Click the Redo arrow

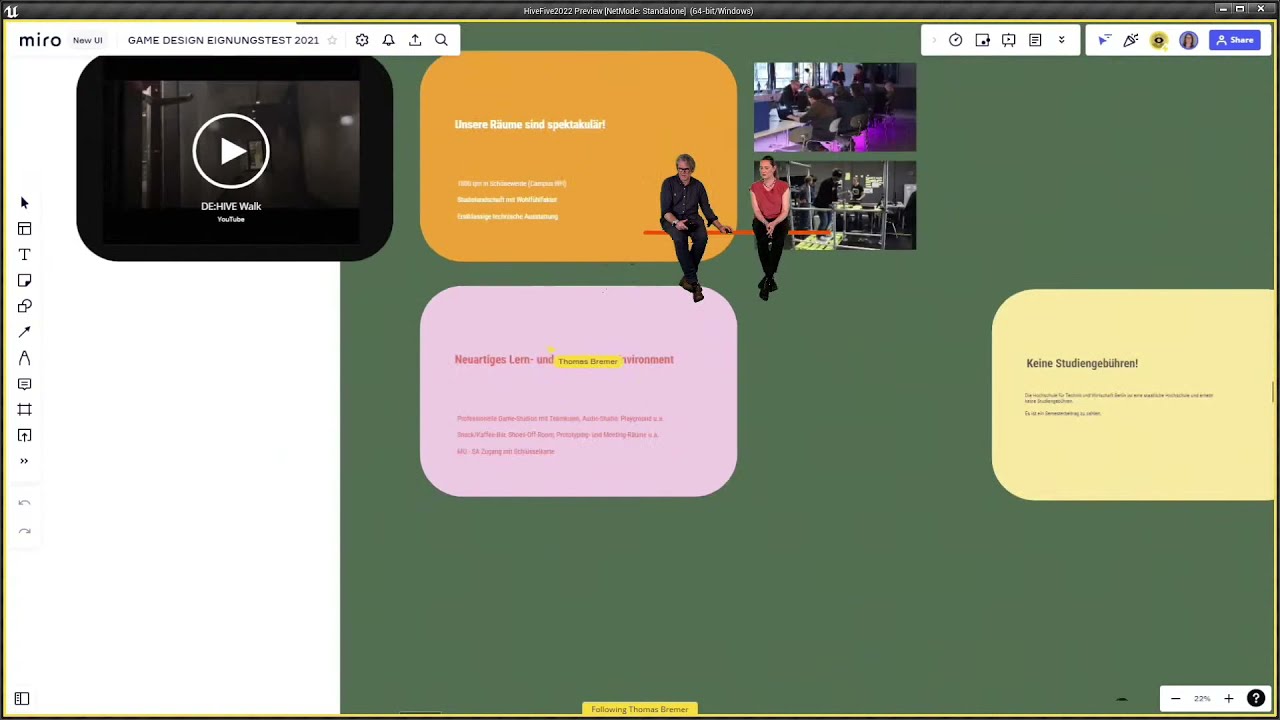(25, 531)
